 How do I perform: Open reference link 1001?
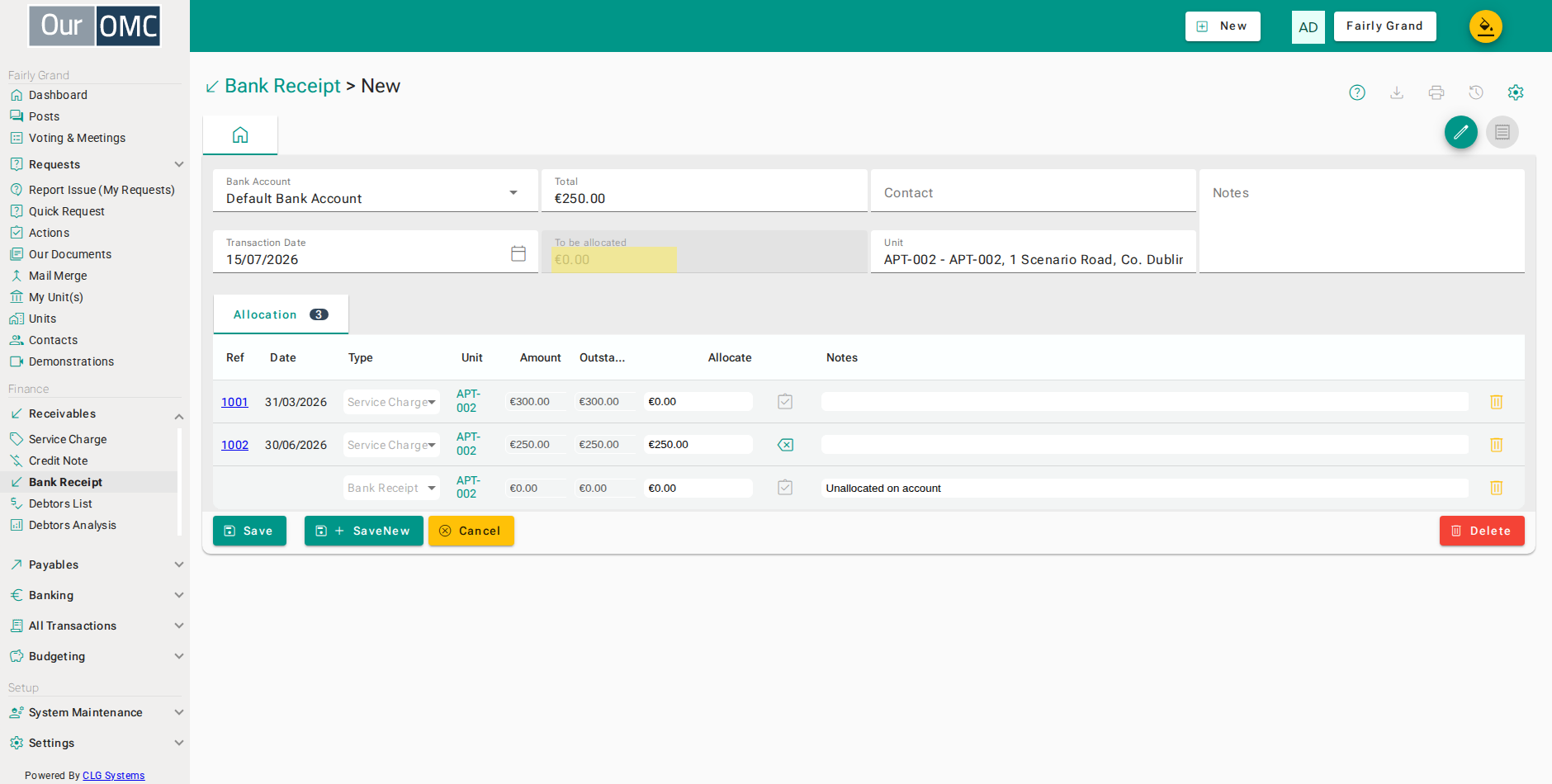[234, 402]
